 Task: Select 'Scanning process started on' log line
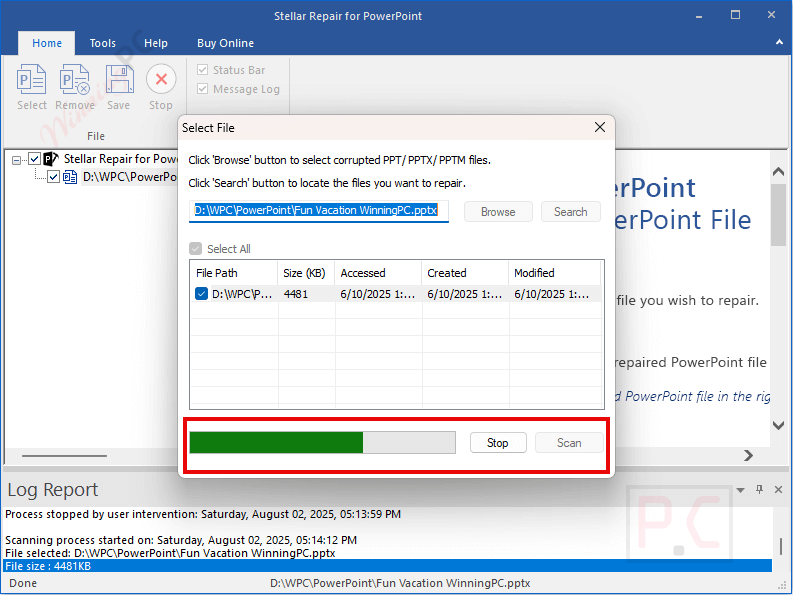(x=181, y=540)
